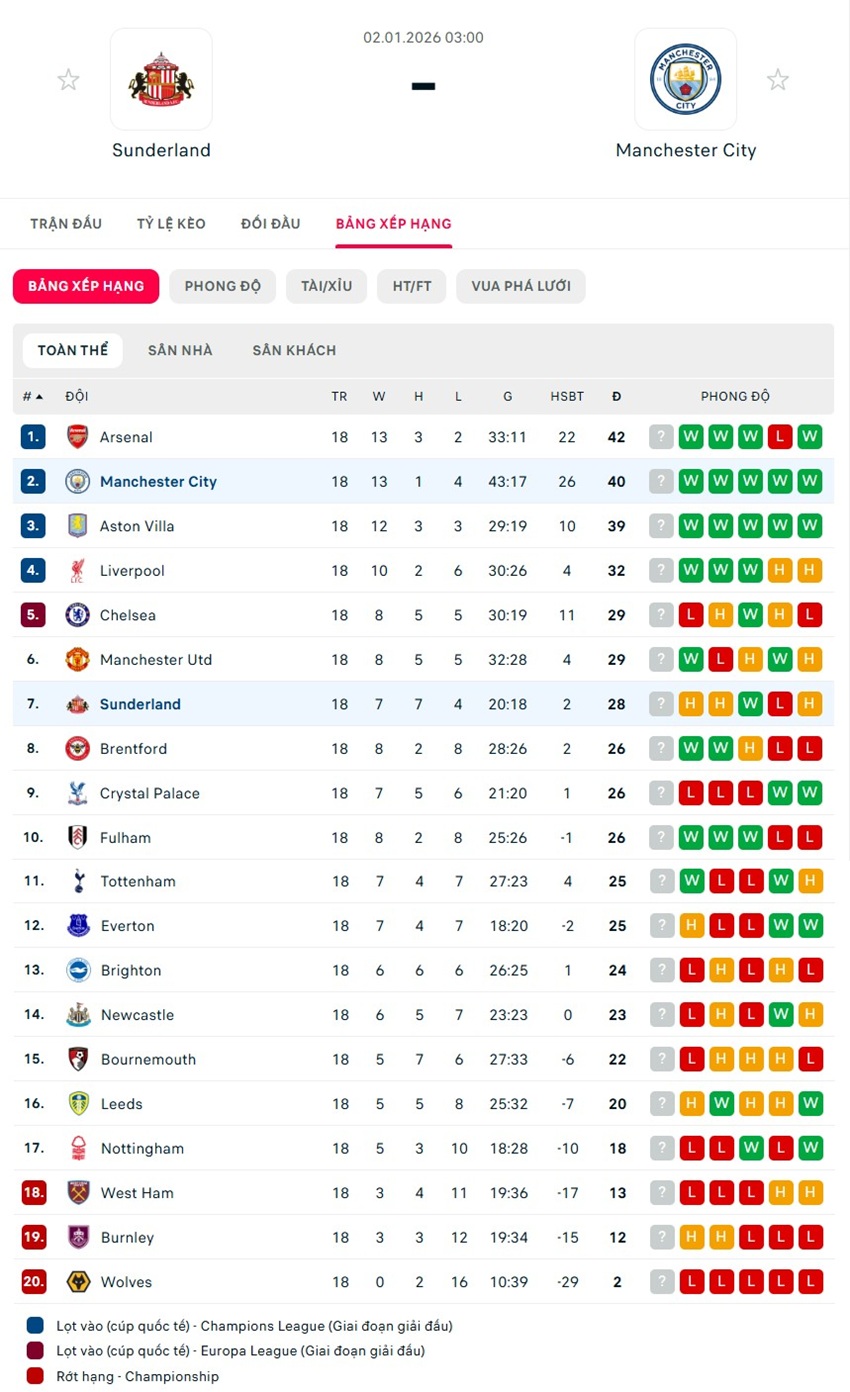Switch to the ĐỐI ĐẦU tab
The image size is (850, 1392).
pos(270,224)
